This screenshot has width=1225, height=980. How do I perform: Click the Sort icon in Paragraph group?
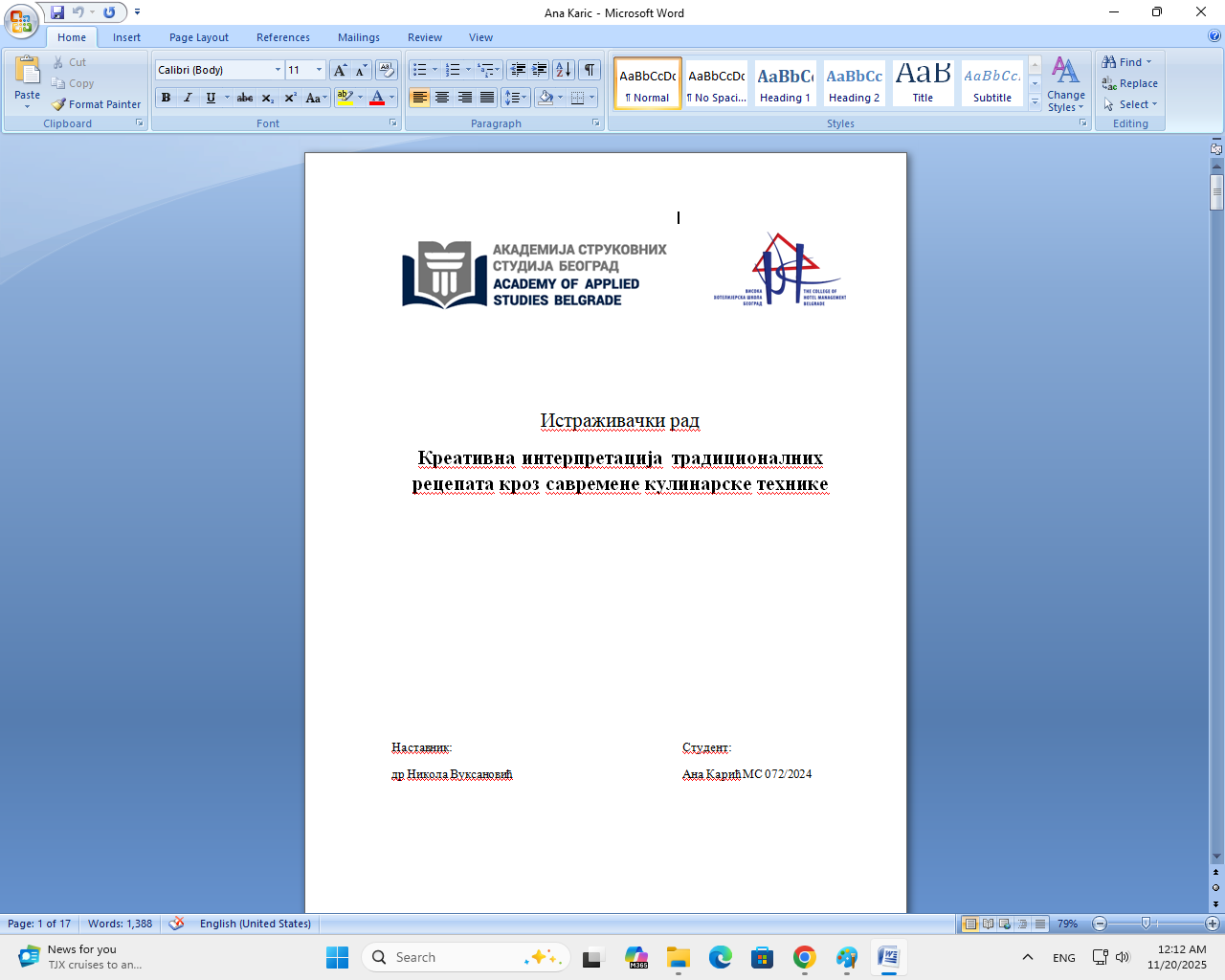point(563,70)
